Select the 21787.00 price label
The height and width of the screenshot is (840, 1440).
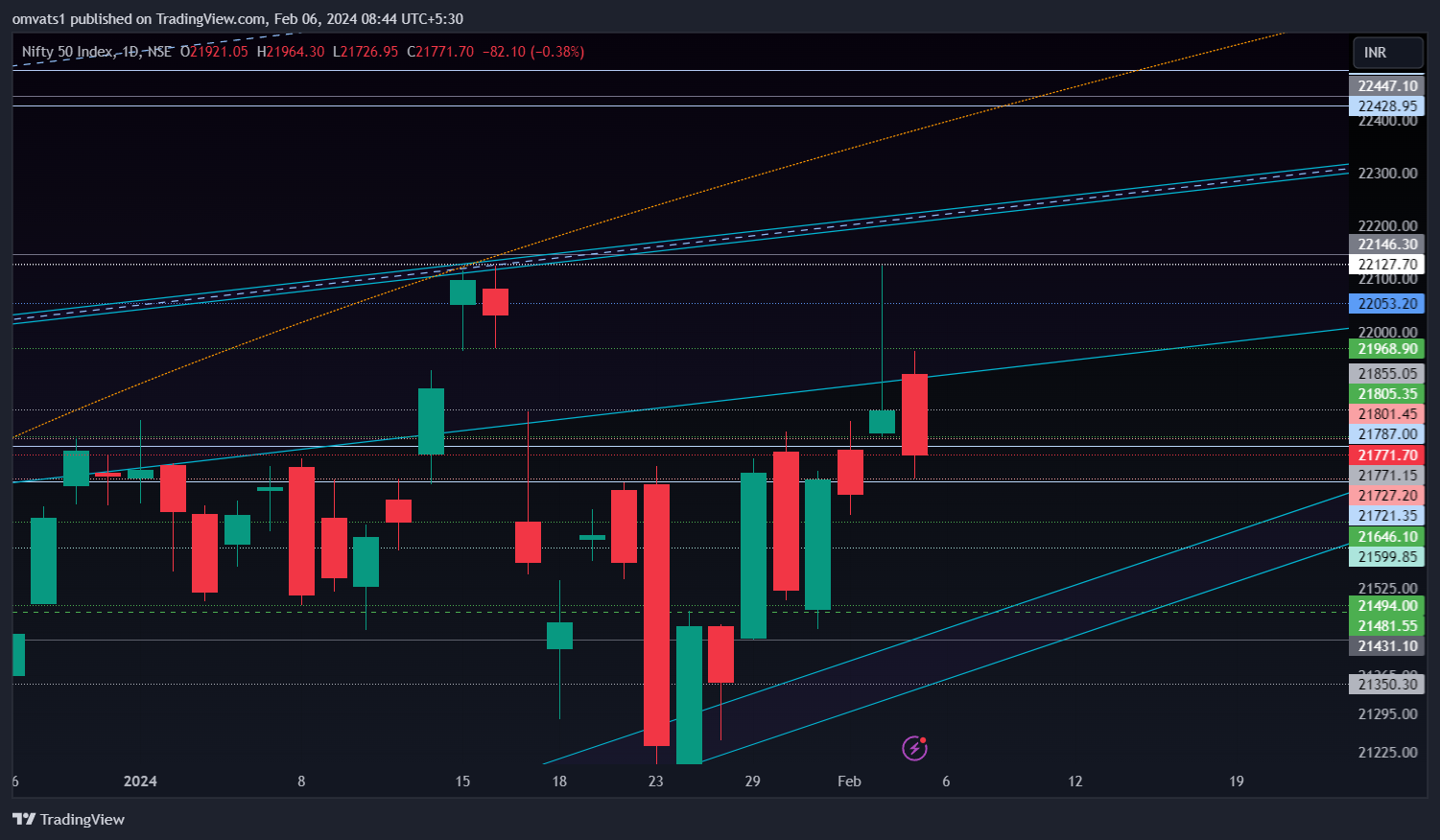1386,434
